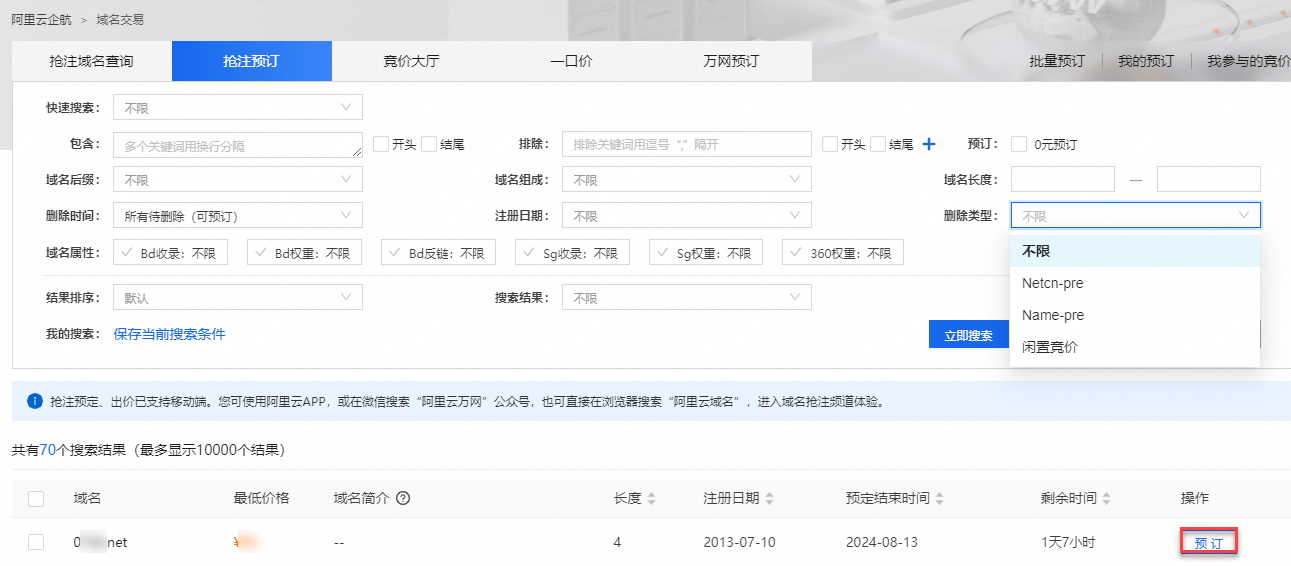Switch to the 竞价大厅 tab
Image resolution: width=1291 pixels, height=566 pixels.
(x=411, y=61)
